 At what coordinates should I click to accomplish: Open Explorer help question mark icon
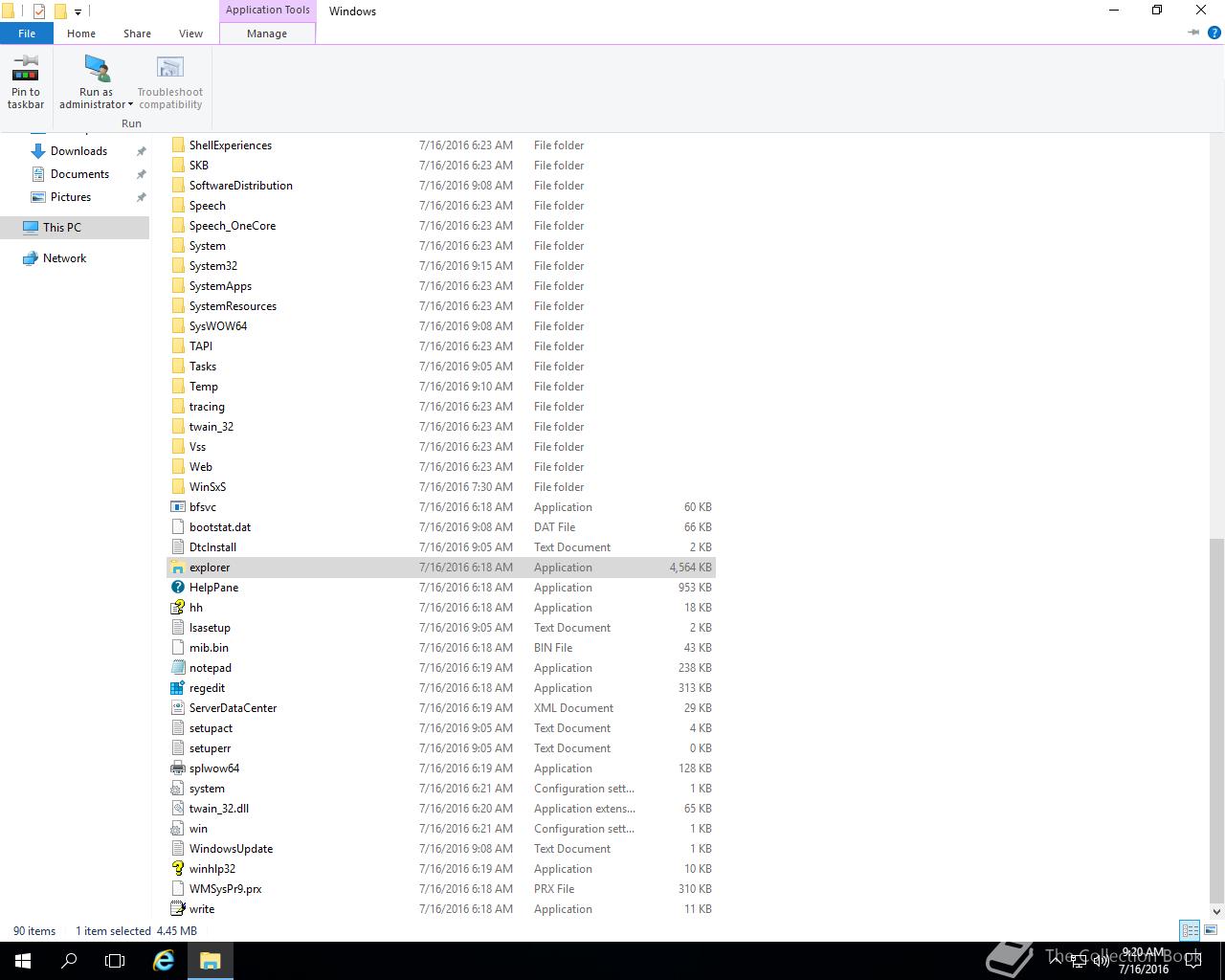1214,33
